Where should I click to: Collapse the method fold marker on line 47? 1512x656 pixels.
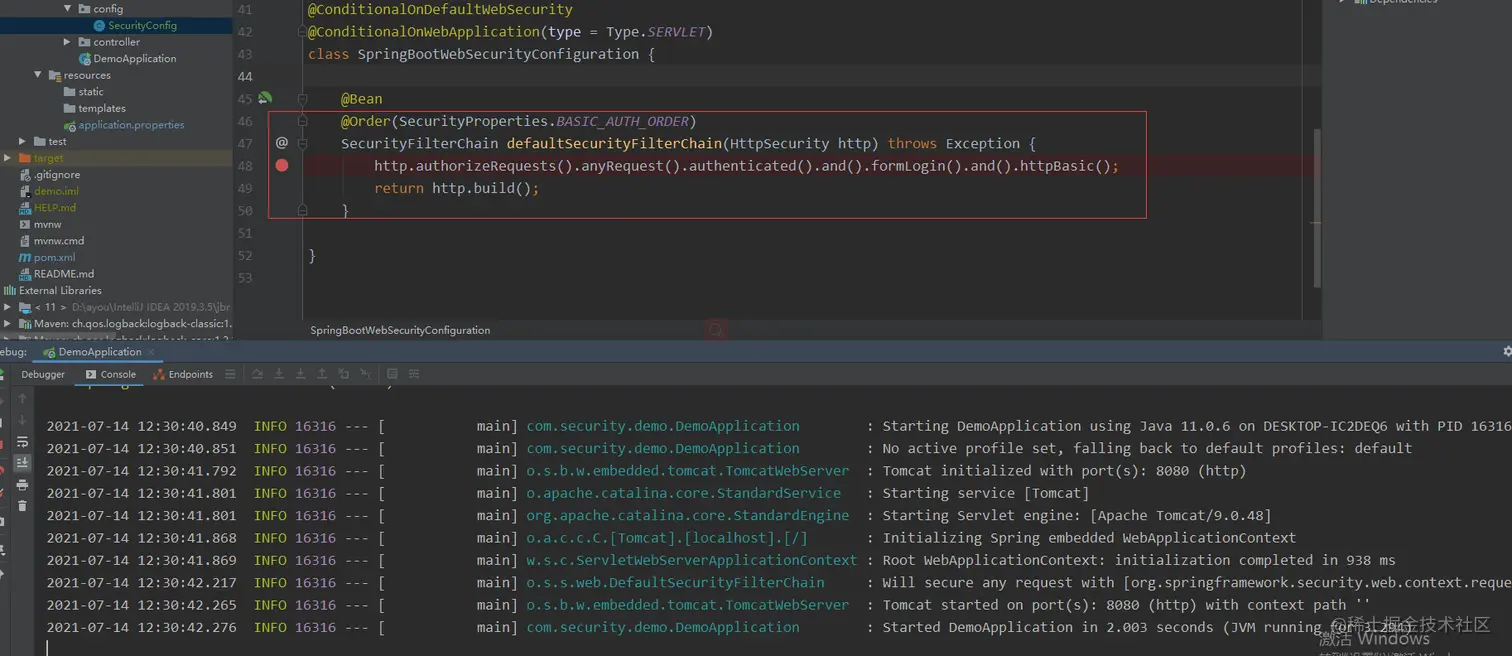click(302, 144)
